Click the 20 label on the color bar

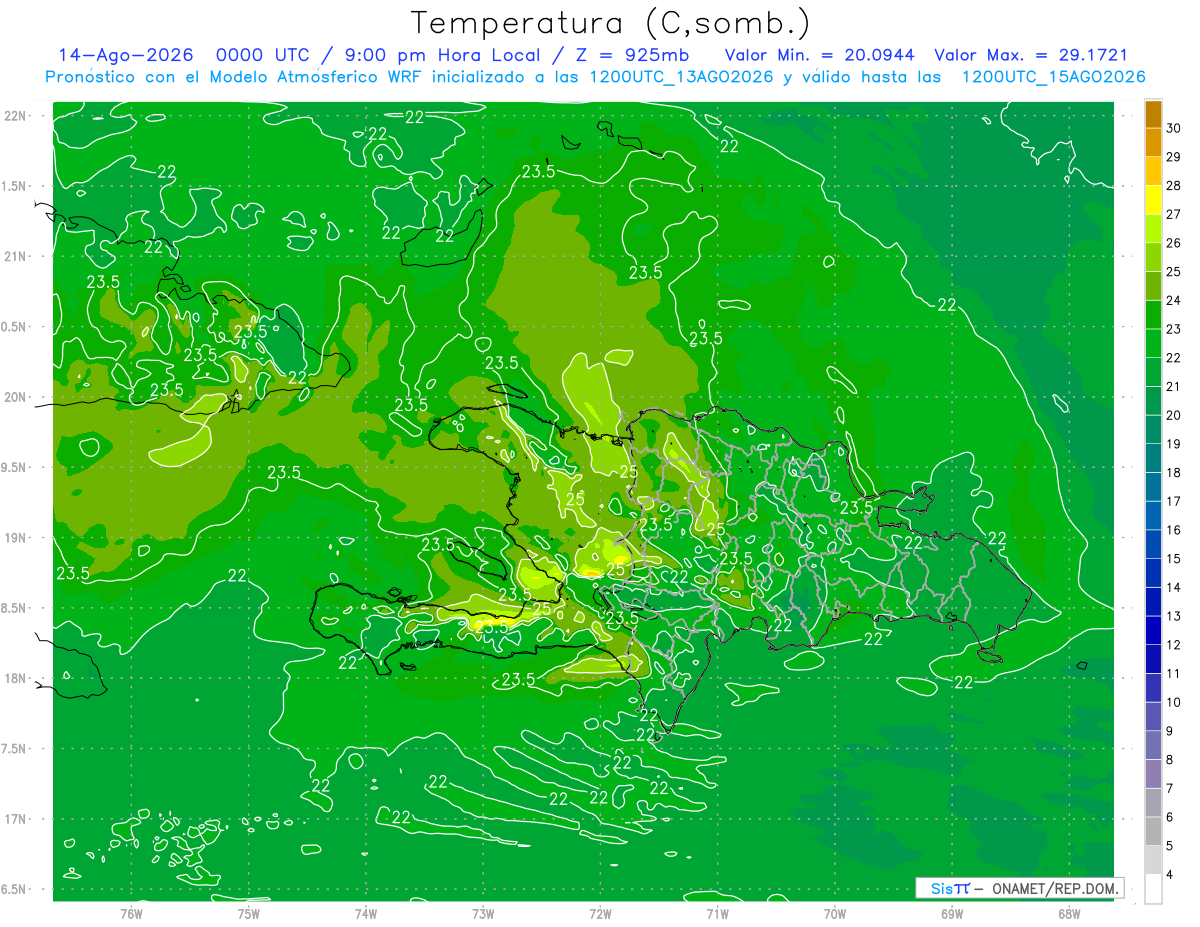(x=1174, y=415)
